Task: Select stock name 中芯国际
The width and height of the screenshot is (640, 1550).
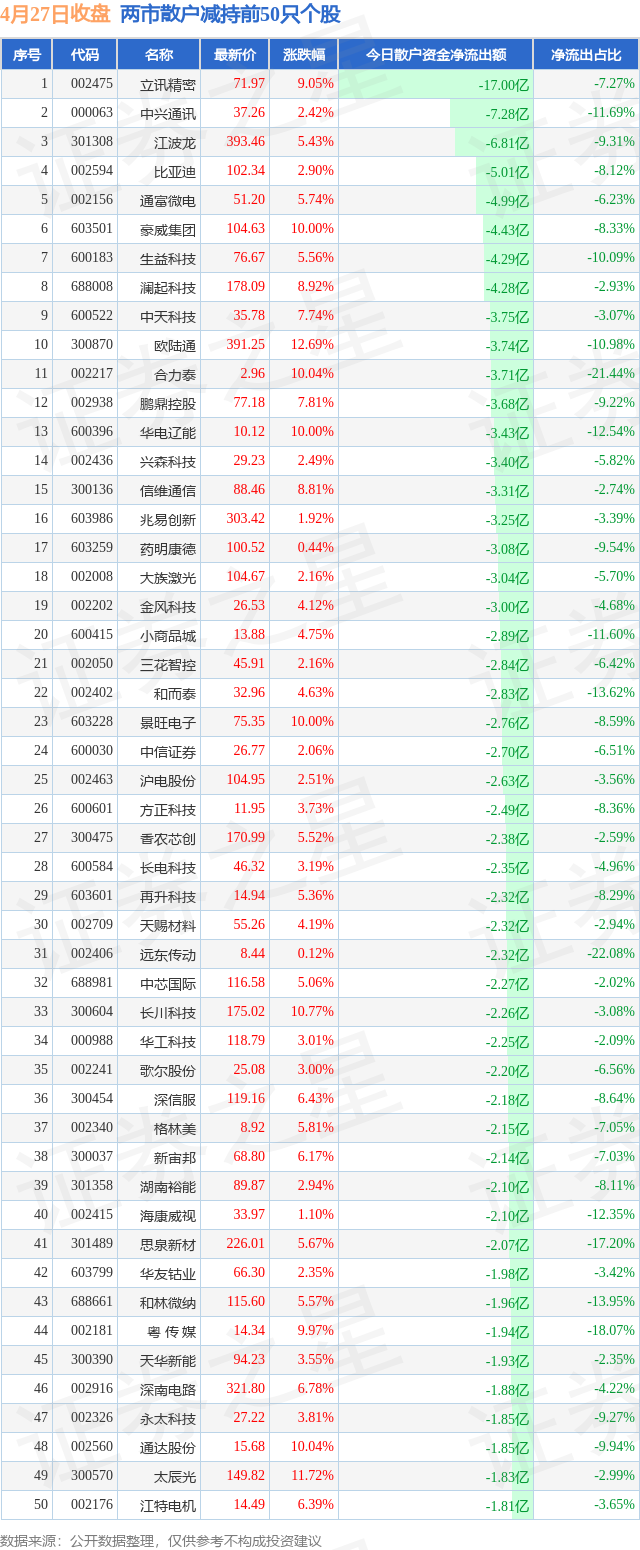Action: click(x=168, y=983)
